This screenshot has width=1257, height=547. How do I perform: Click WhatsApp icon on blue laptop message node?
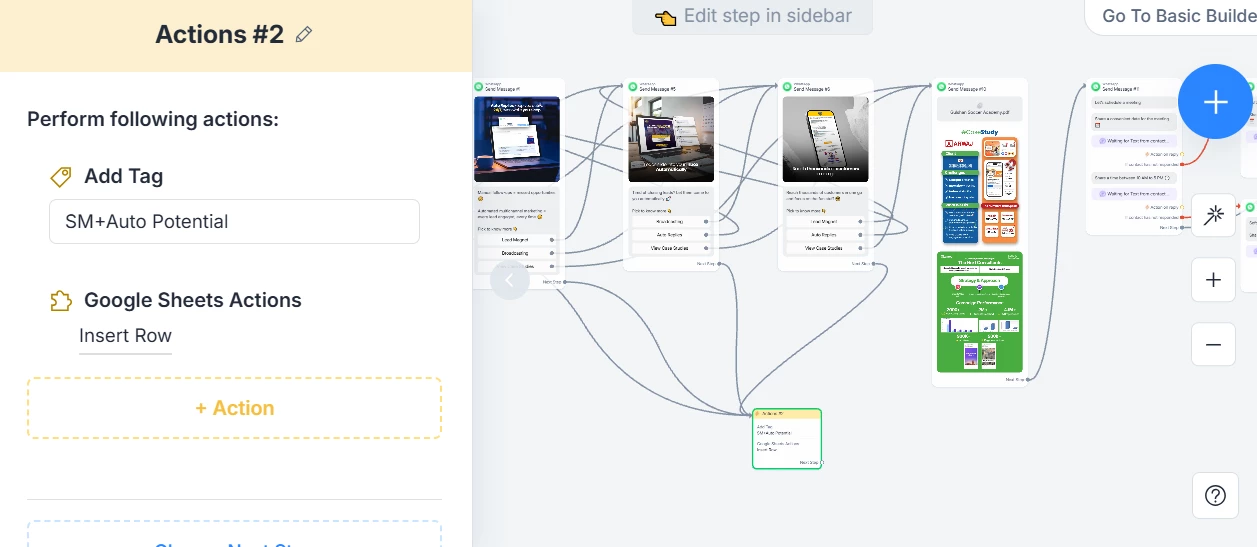click(479, 87)
